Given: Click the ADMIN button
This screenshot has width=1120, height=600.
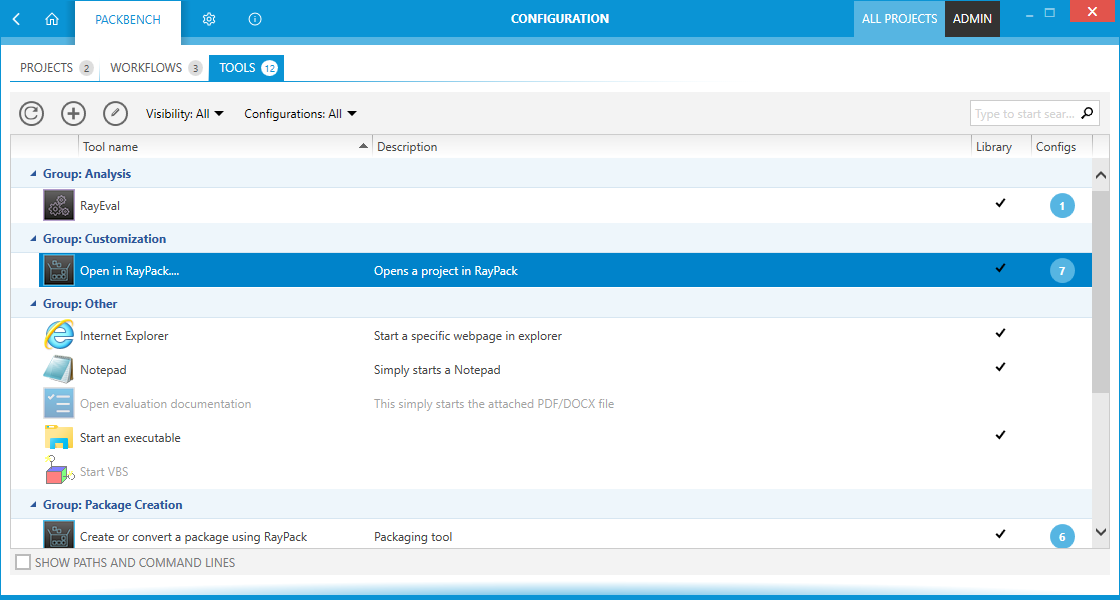Looking at the screenshot, I should click(x=972, y=18).
